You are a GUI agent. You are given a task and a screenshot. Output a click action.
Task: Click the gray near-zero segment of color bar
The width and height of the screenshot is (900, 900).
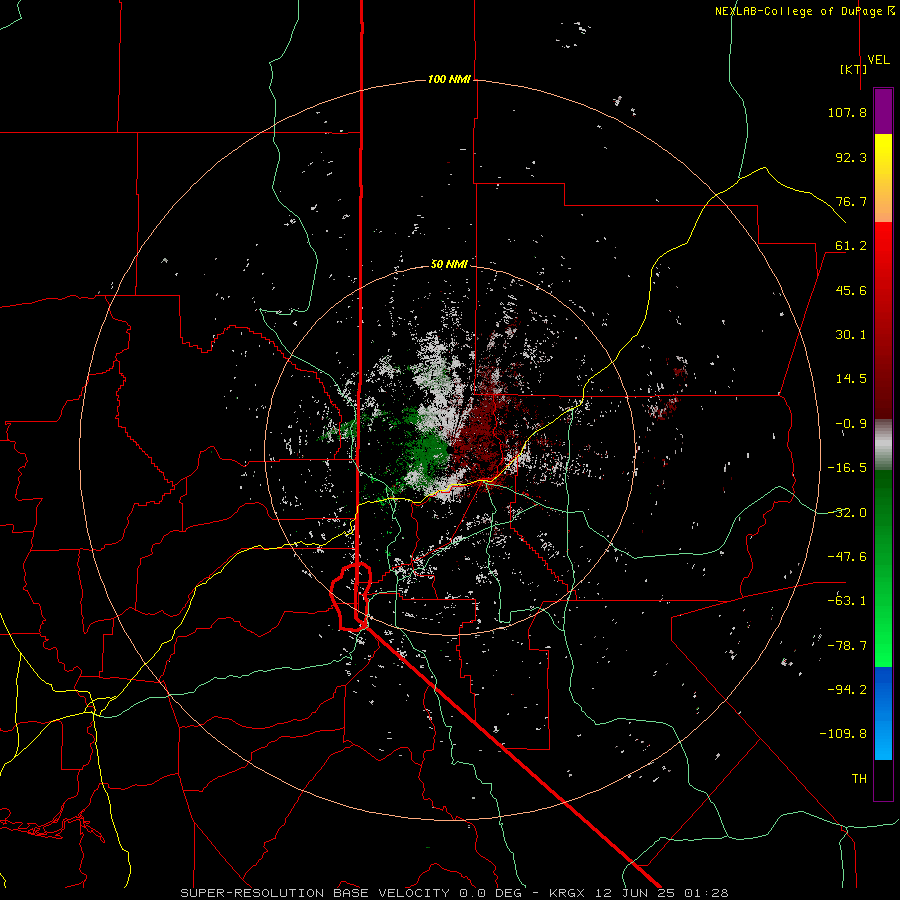point(883,445)
